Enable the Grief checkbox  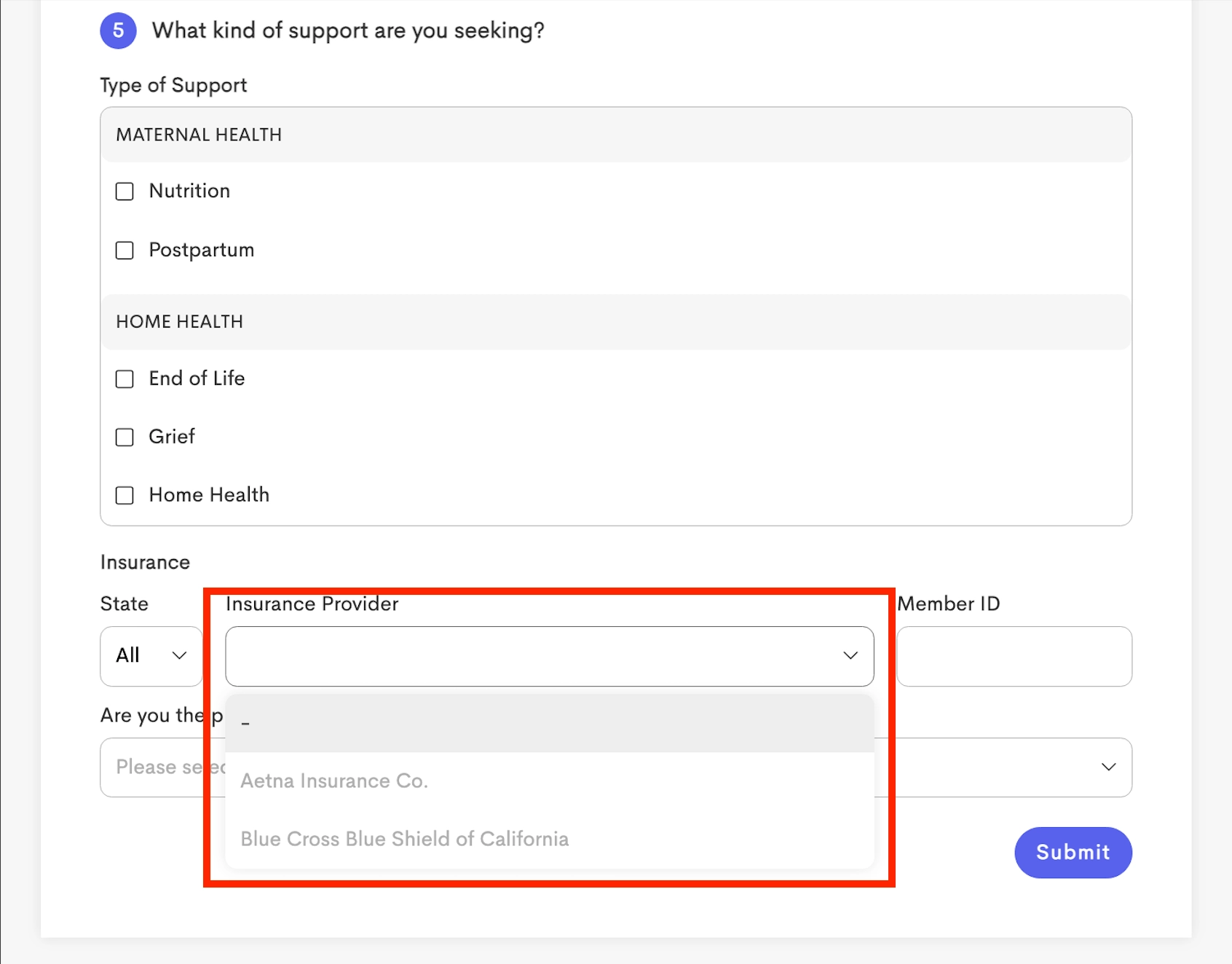pos(125,437)
